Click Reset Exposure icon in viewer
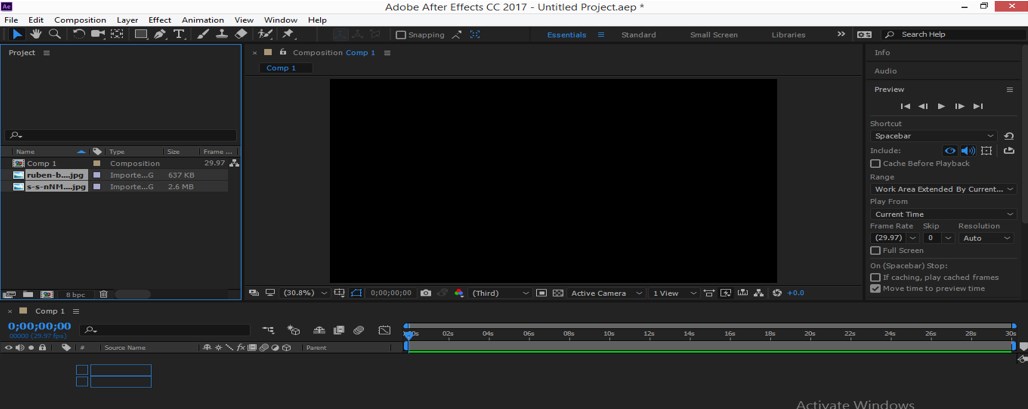This screenshot has height=409, width=1028. coord(778,293)
